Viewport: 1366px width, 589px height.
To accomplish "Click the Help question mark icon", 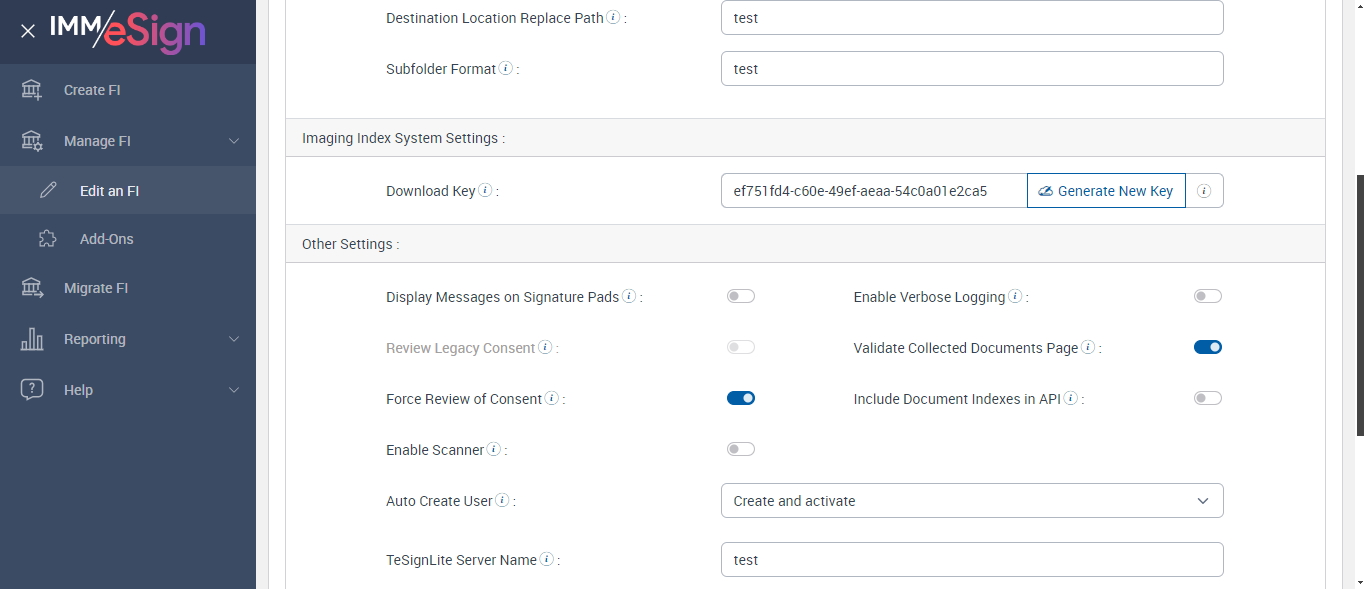I will 32,390.
